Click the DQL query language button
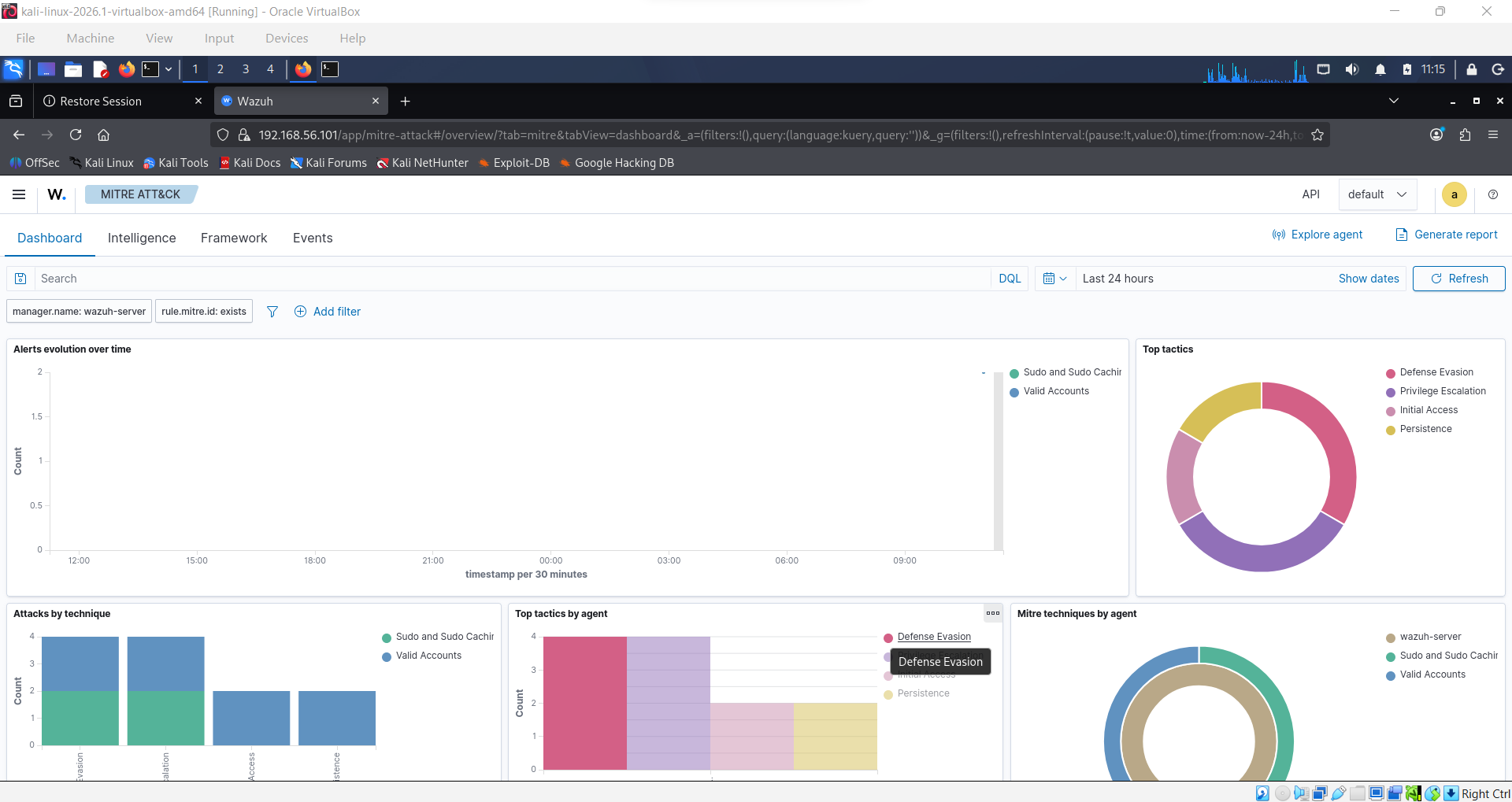 tap(1010, 279)
